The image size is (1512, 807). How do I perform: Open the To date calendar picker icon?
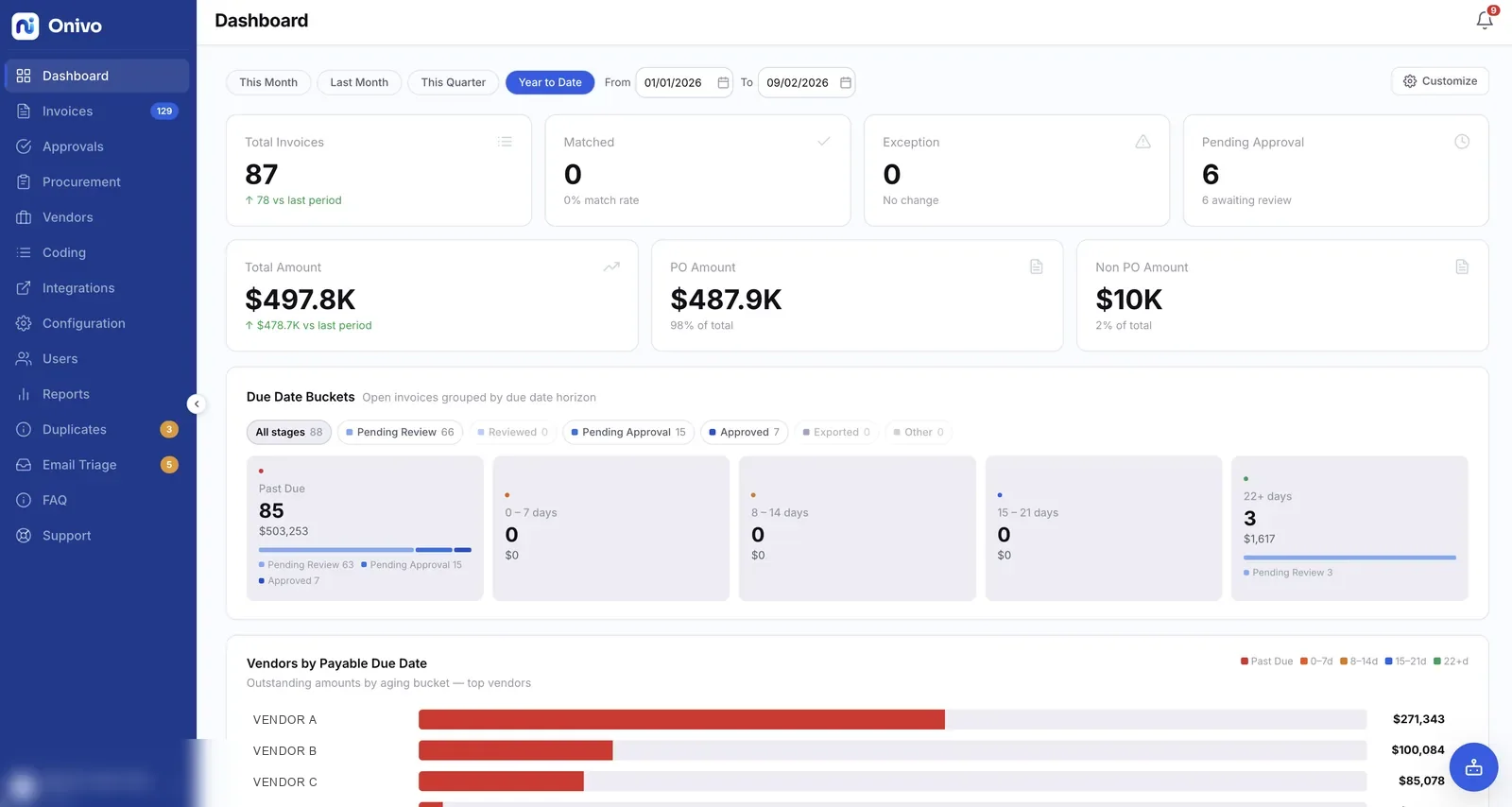click(846, 82)
